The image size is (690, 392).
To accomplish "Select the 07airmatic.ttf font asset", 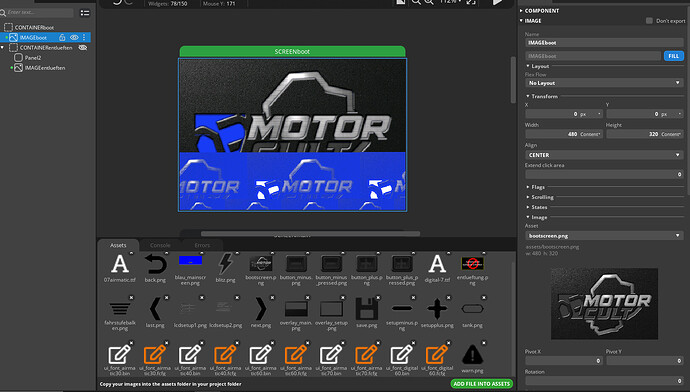I will (120, 264).
